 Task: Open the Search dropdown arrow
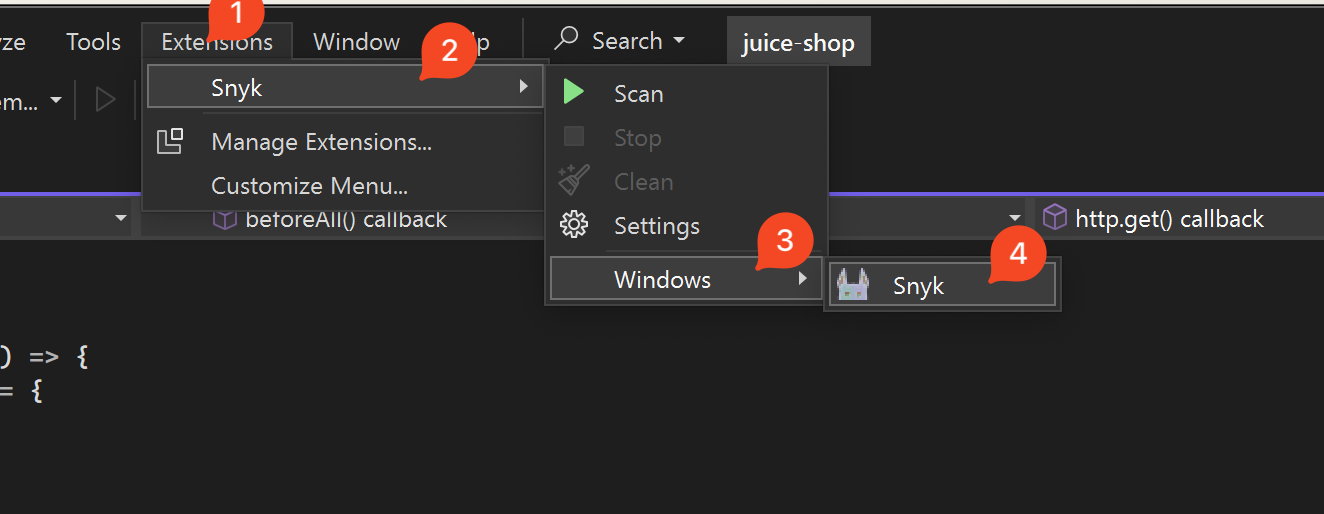pyautogui.click(x=679, y=41)
